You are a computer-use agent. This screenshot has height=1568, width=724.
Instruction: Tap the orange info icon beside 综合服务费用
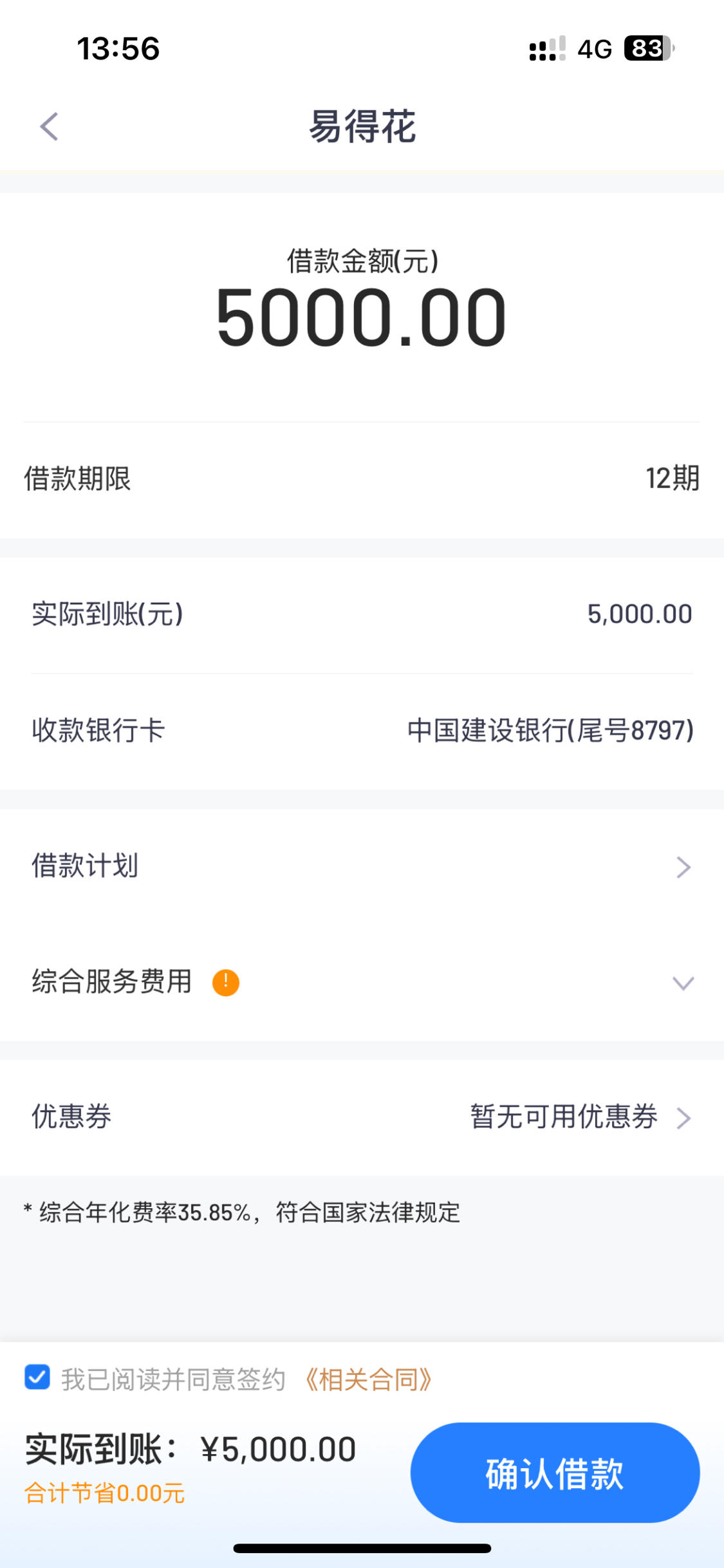click(226, 983)
